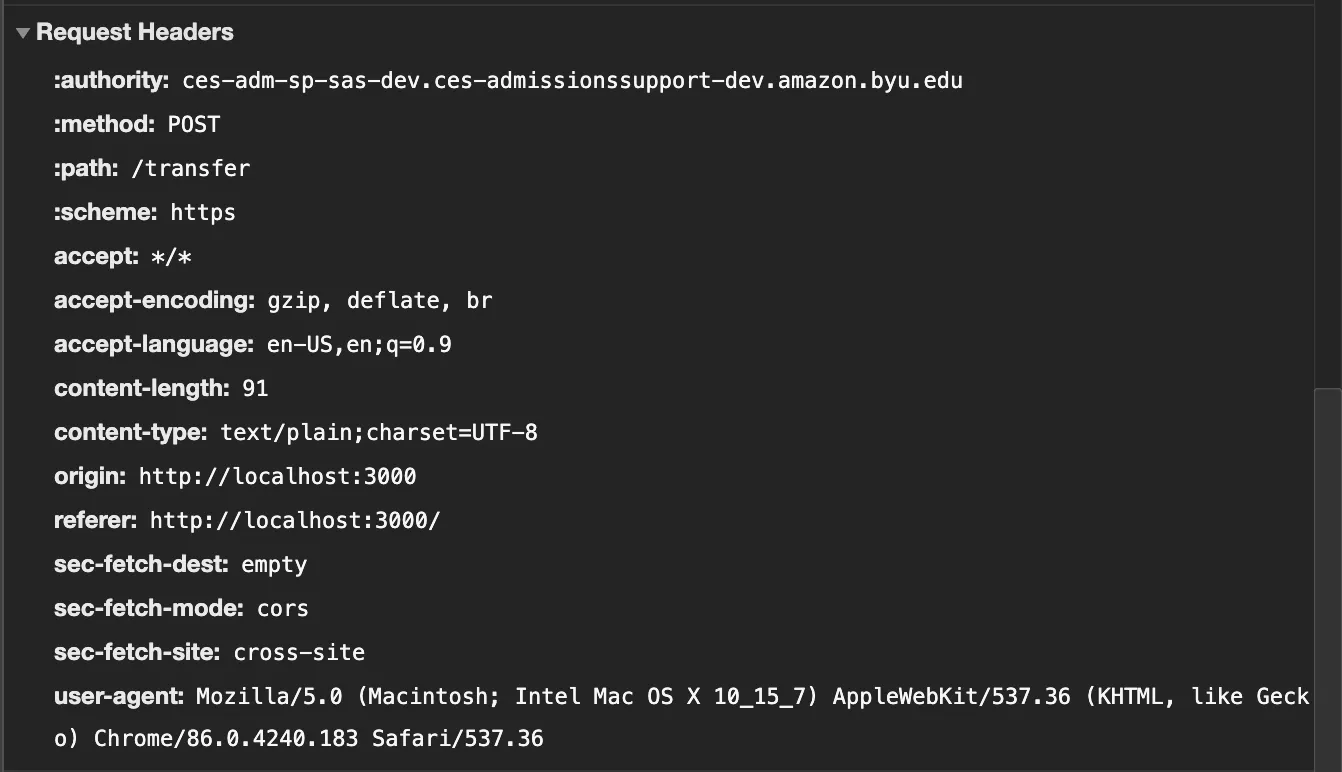Screen dimensions: 1342x772
Task: Click the Request Headers section title
Action: pyautogui.click(x=134, y=32)
